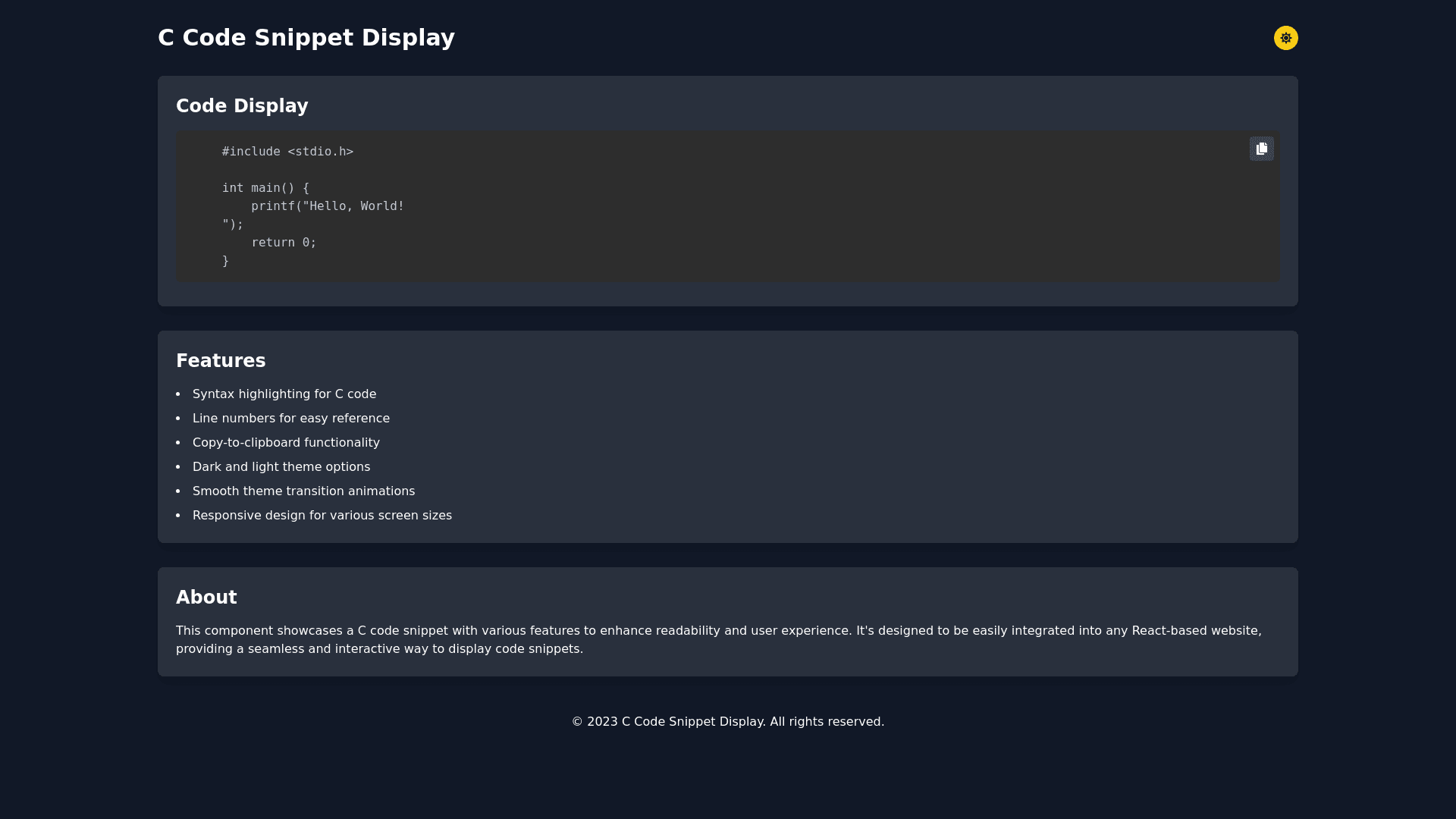1456x819 pixels.
Task: Select the Copy-to-clipboard functionality list item
Action: [286, 442]
